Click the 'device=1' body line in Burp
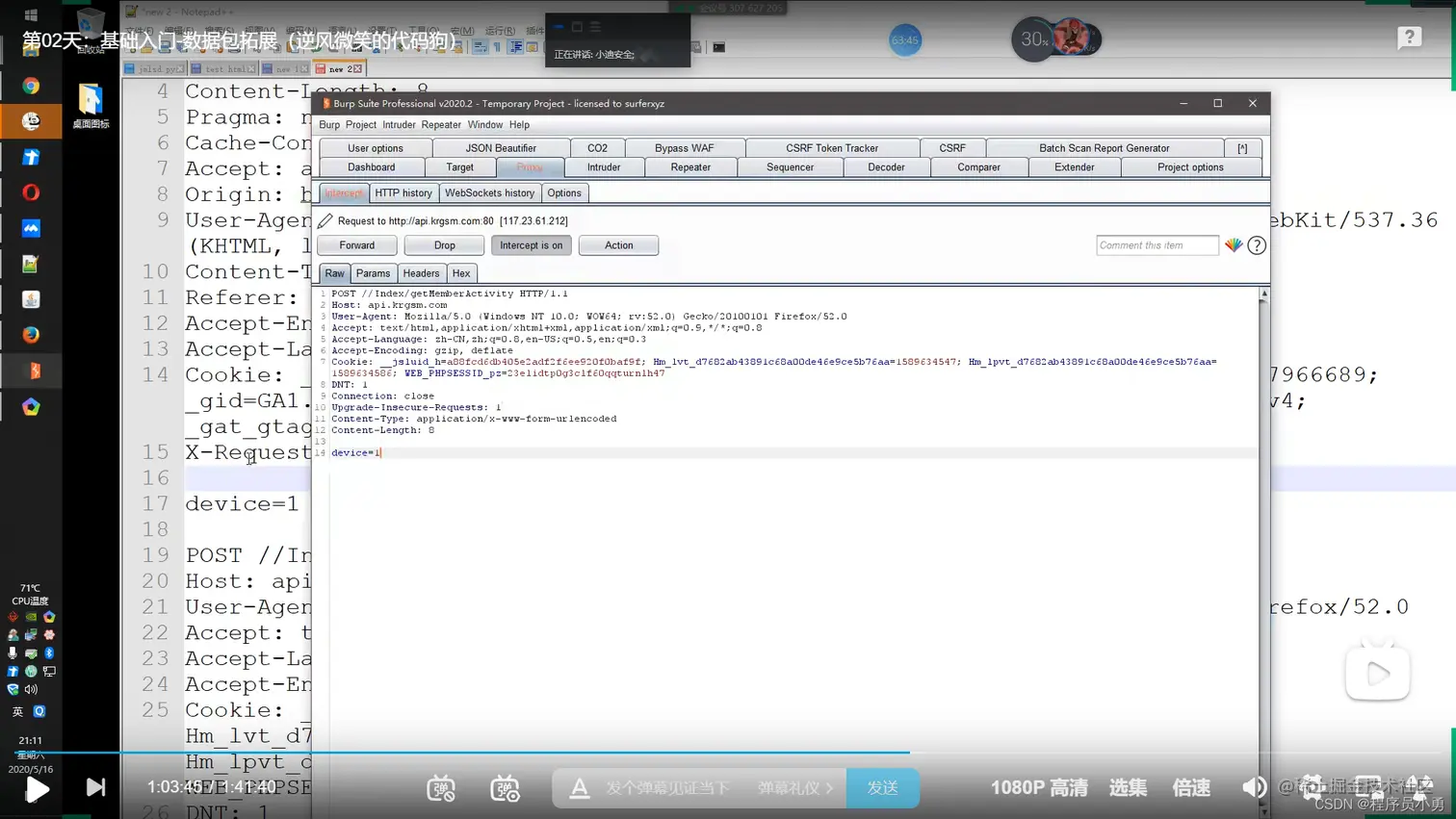This screenshot has height=819, width=1456. (x=355, y=452)
